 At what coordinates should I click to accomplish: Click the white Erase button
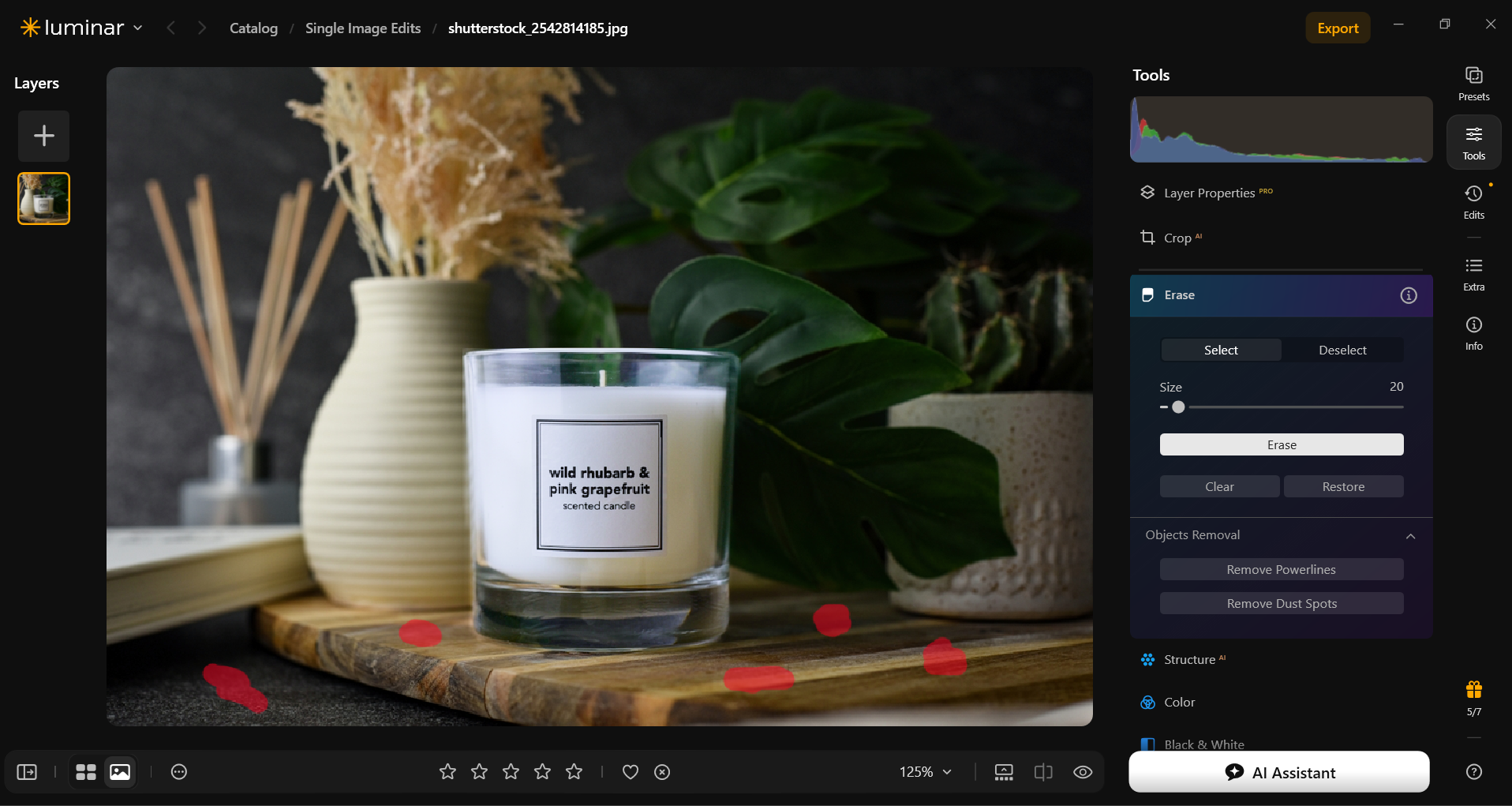point(1282,444)
